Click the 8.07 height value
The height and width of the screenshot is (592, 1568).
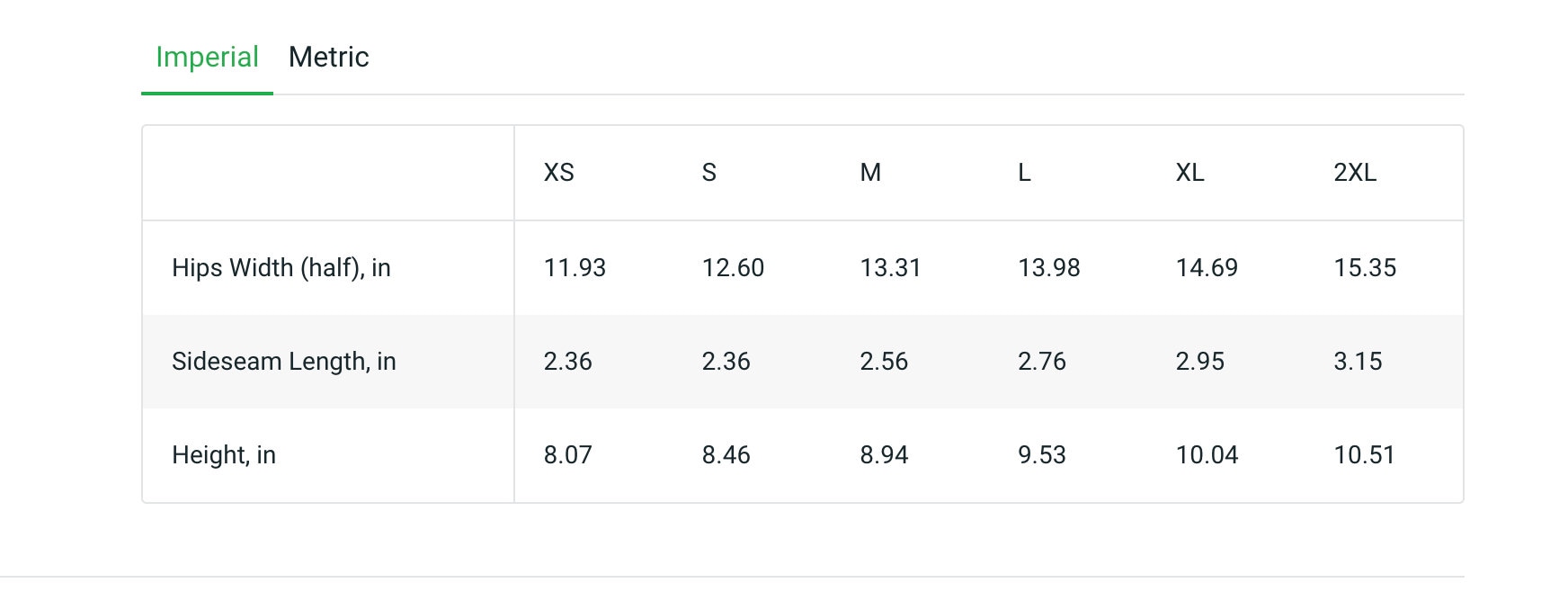point(568,455)
